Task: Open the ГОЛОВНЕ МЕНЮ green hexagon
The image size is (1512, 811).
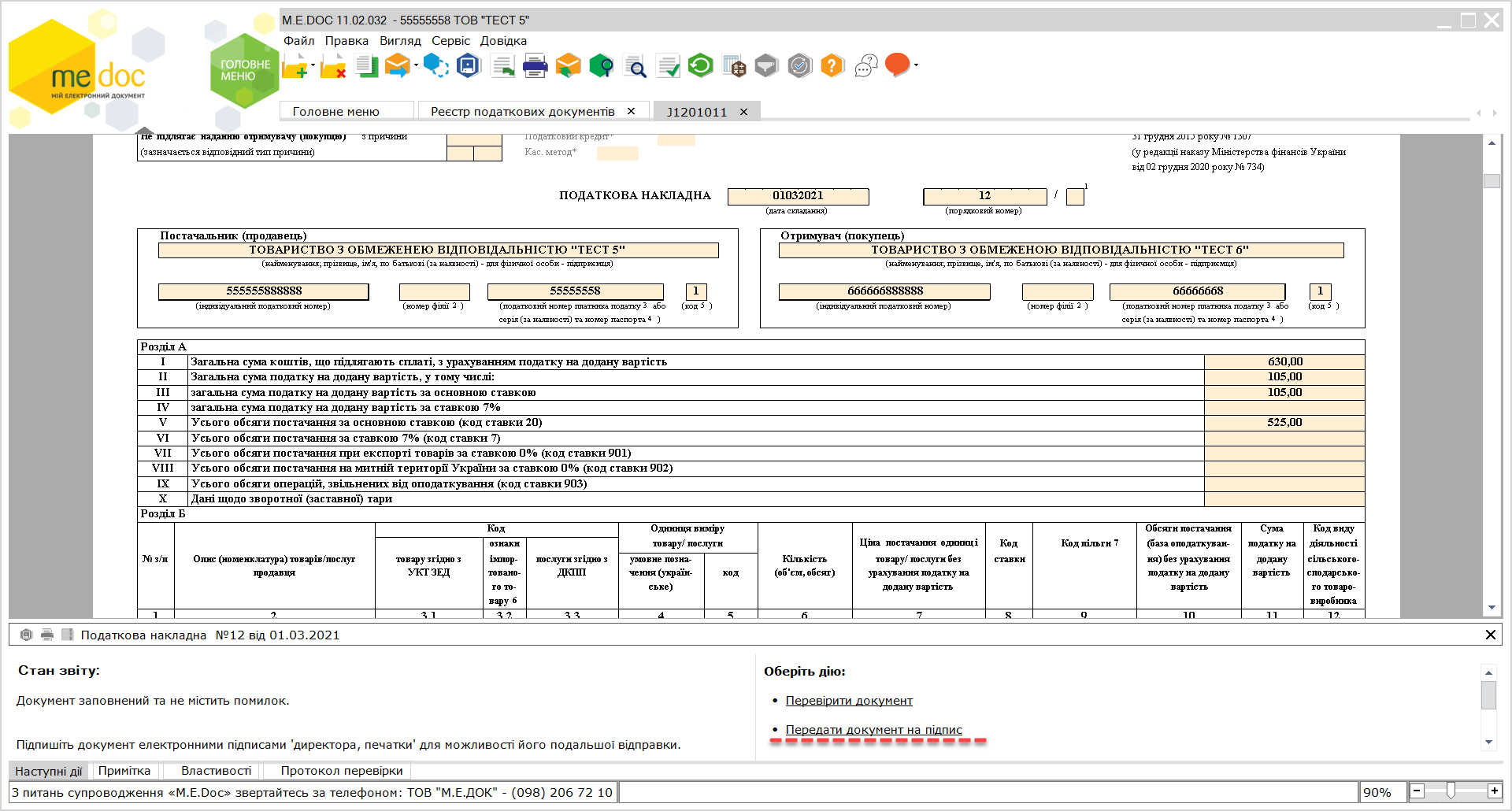Action: tap(245, 71)
